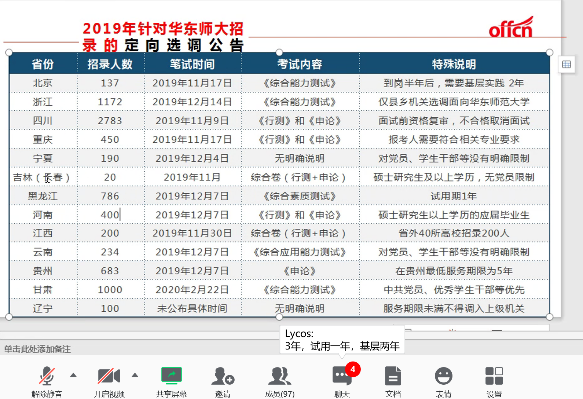Screen dimensions: 583x399
Task: Click the 河南 province cell
Action: pyautogui.click(x=43, y=215)
